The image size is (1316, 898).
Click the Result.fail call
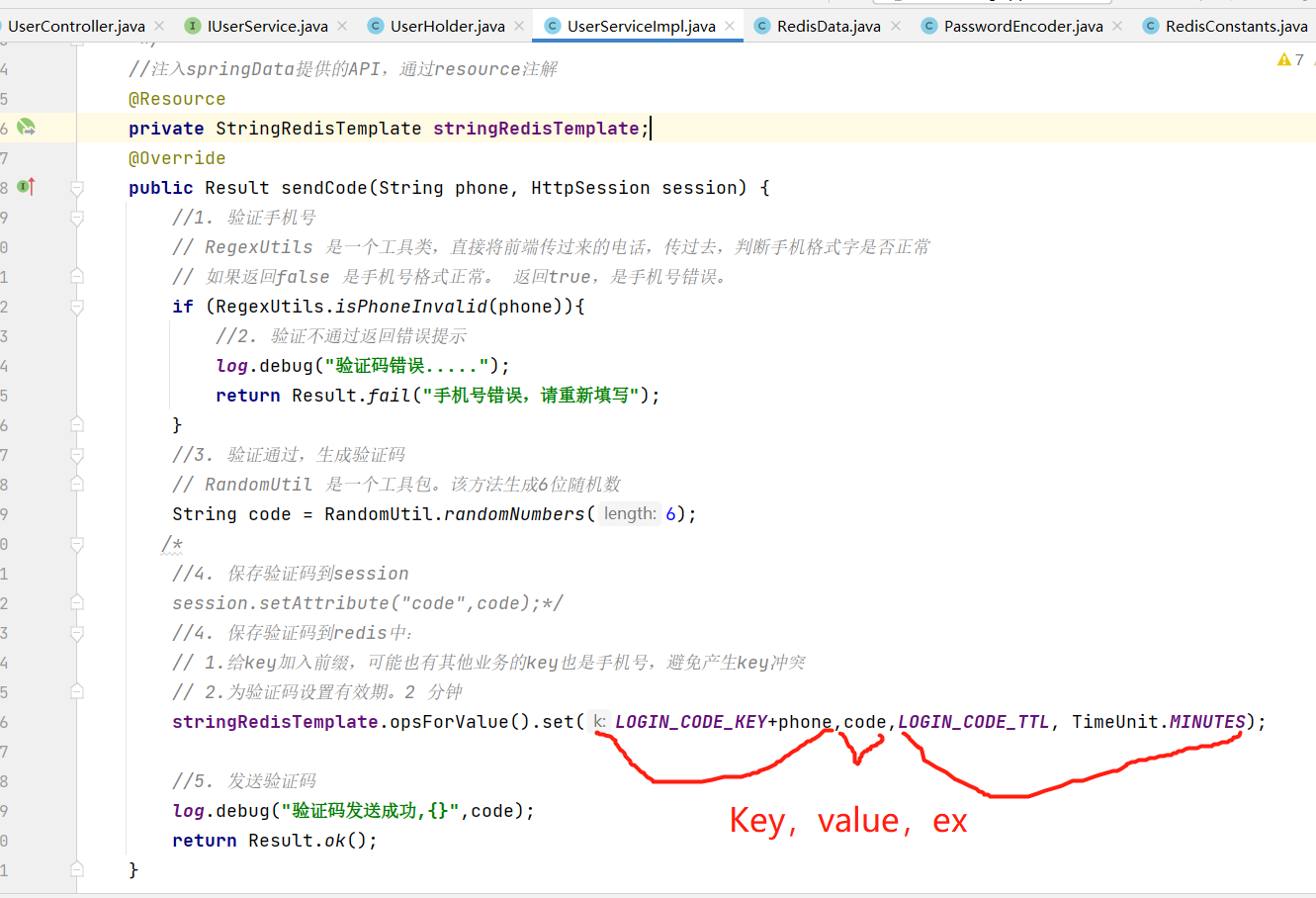(x=351, y=396)
